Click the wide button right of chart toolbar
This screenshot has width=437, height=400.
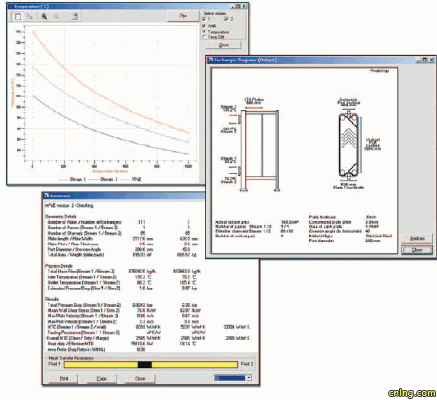183,16
